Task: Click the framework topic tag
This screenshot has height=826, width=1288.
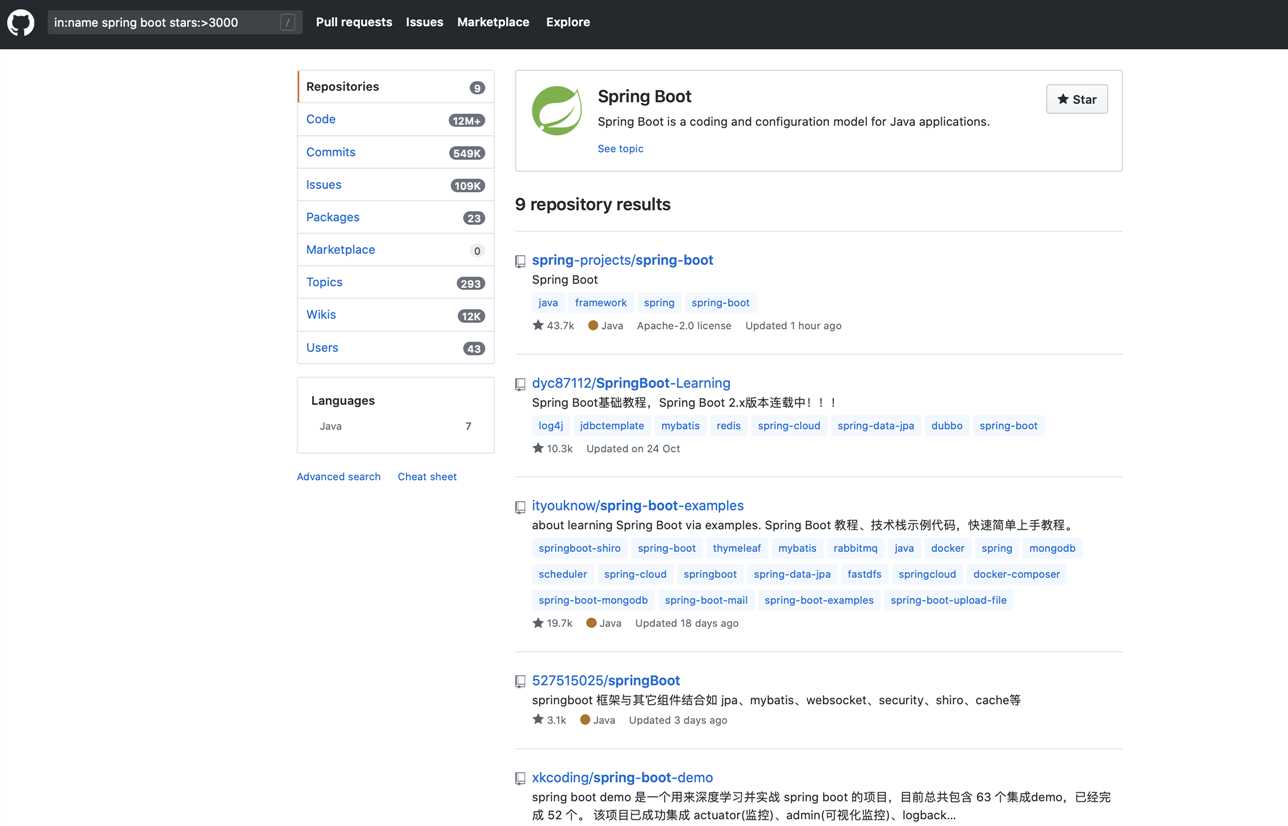Action: click(x=601, y=303)
